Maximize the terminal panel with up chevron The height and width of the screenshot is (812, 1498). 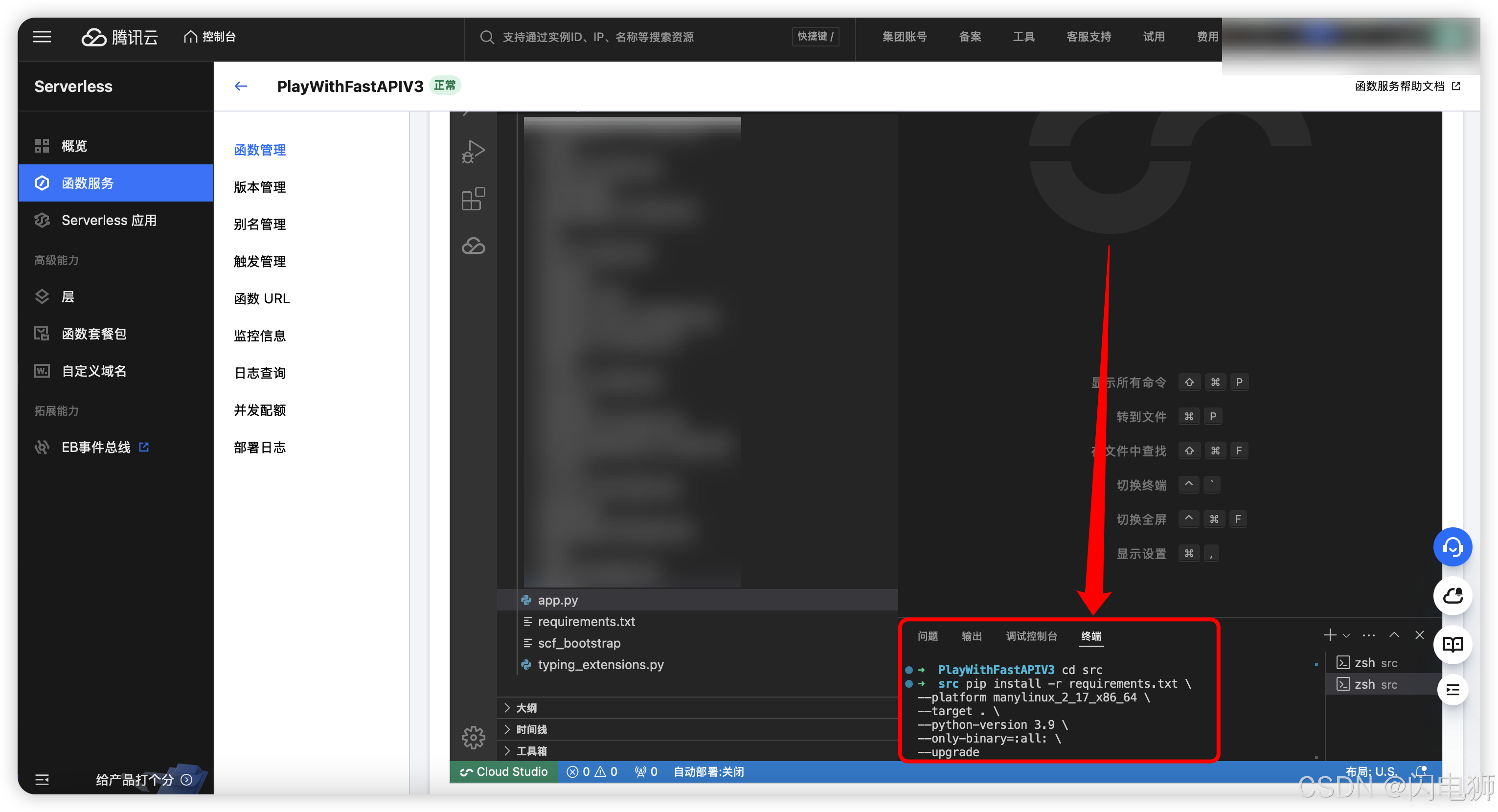click(1394, 635)
